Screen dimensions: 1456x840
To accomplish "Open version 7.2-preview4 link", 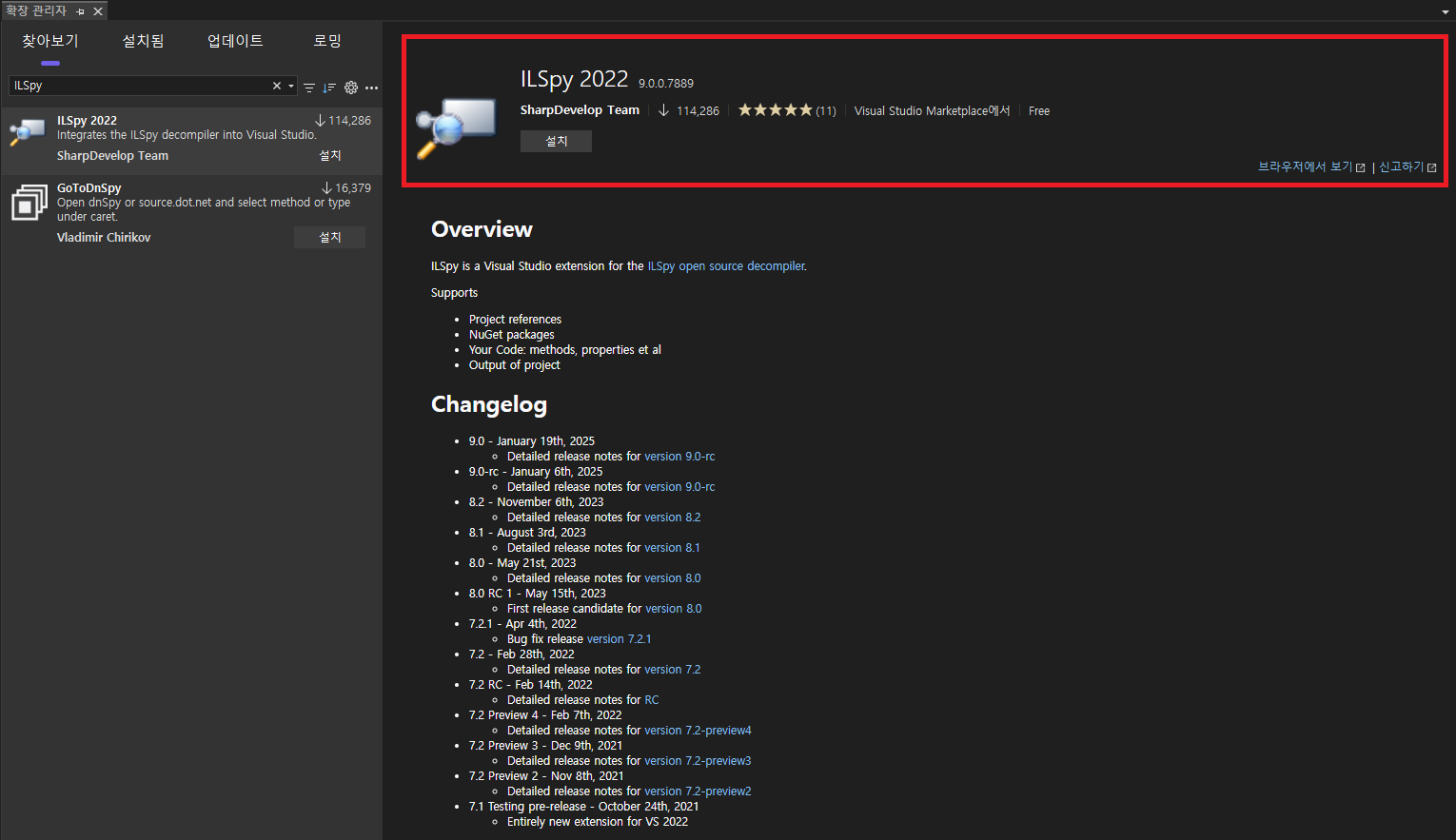I will pyautogui.click(x=698, y=731).
